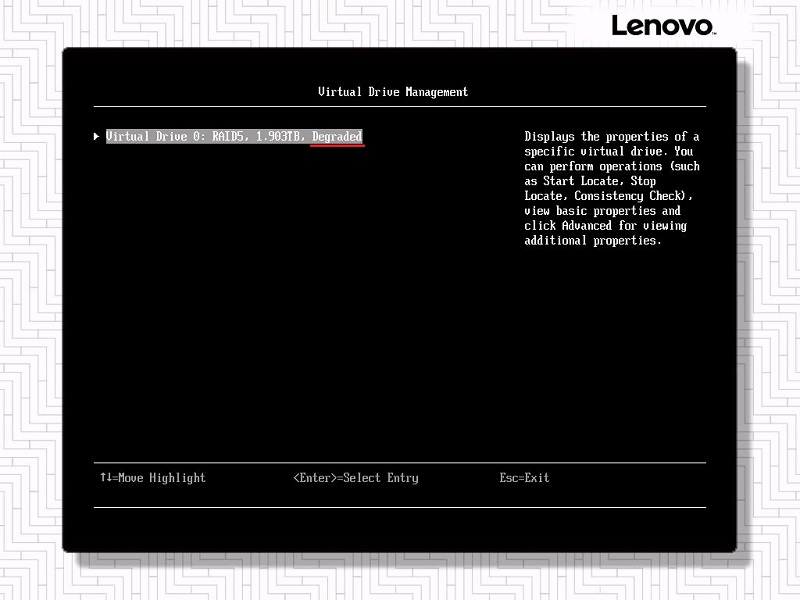Click the patterned background outside the panel
This screenshot has height=600, width=800.
click(30, 300)
